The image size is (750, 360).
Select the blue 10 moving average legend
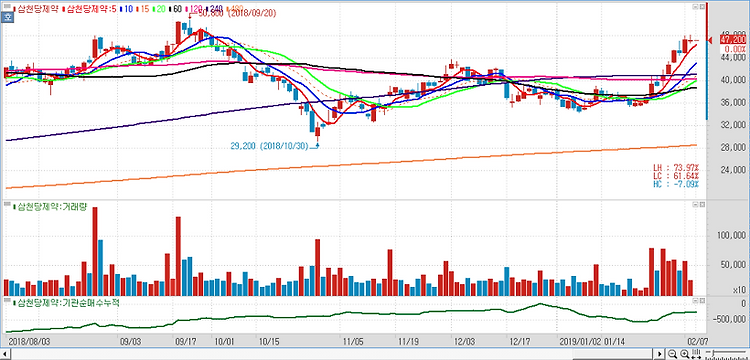click(x=127, y=9)
